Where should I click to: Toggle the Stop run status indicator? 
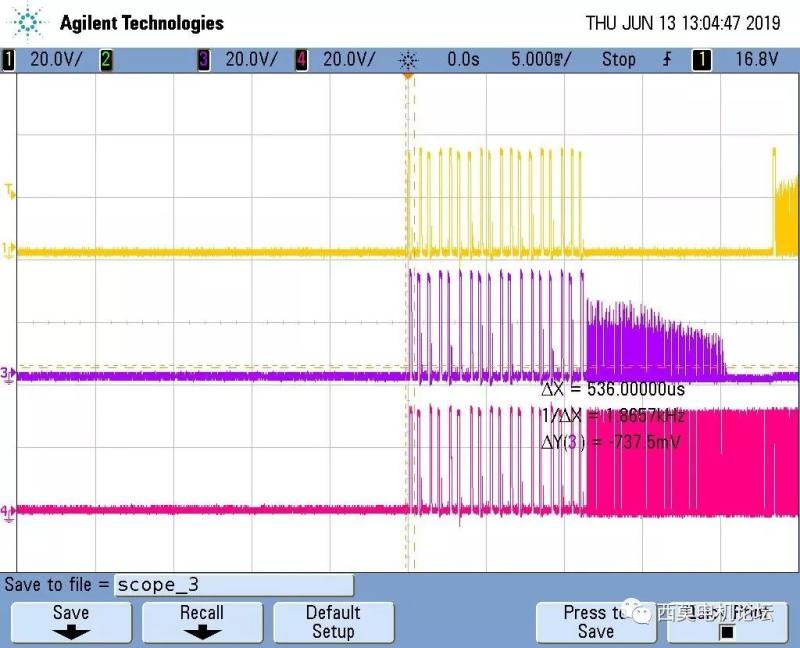[618, 60]
